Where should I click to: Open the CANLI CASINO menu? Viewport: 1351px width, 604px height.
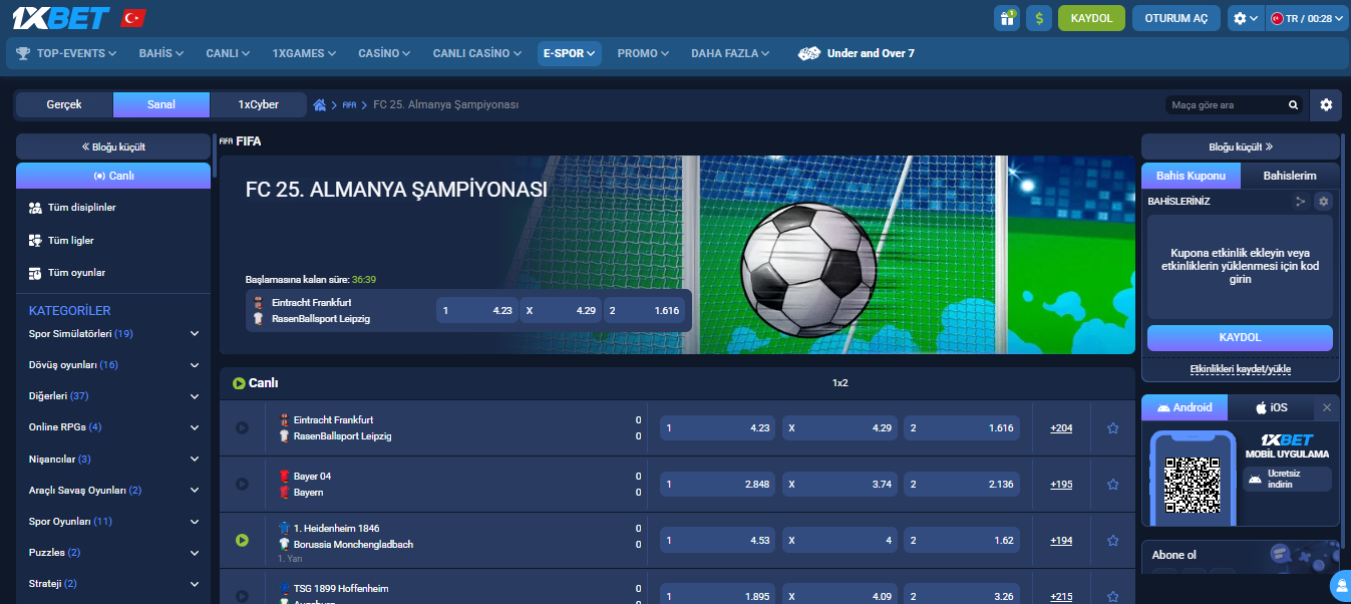click(x=477, y=53)
